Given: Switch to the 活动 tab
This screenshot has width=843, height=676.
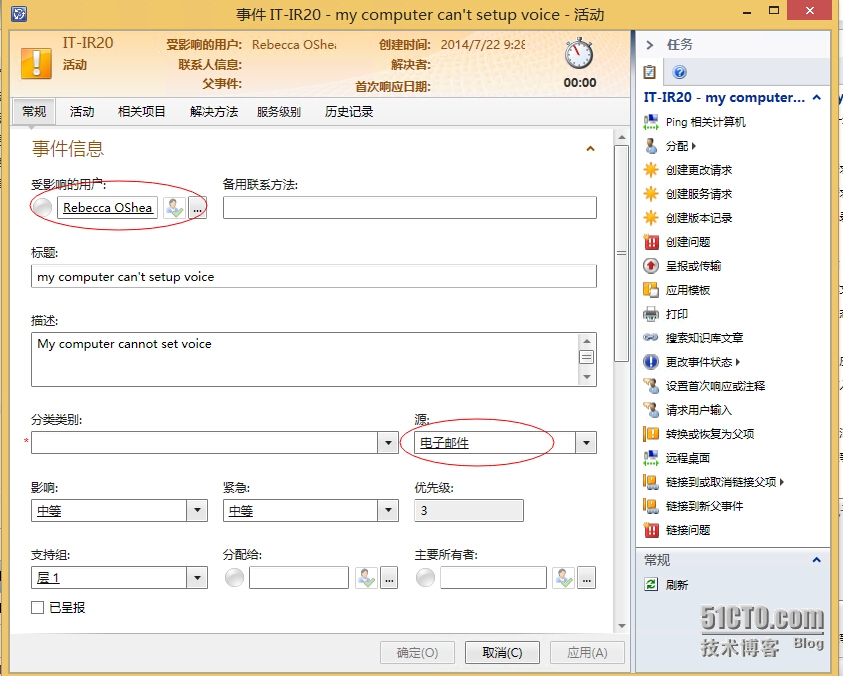Looking at the screenshot, I should coord(82,111).
